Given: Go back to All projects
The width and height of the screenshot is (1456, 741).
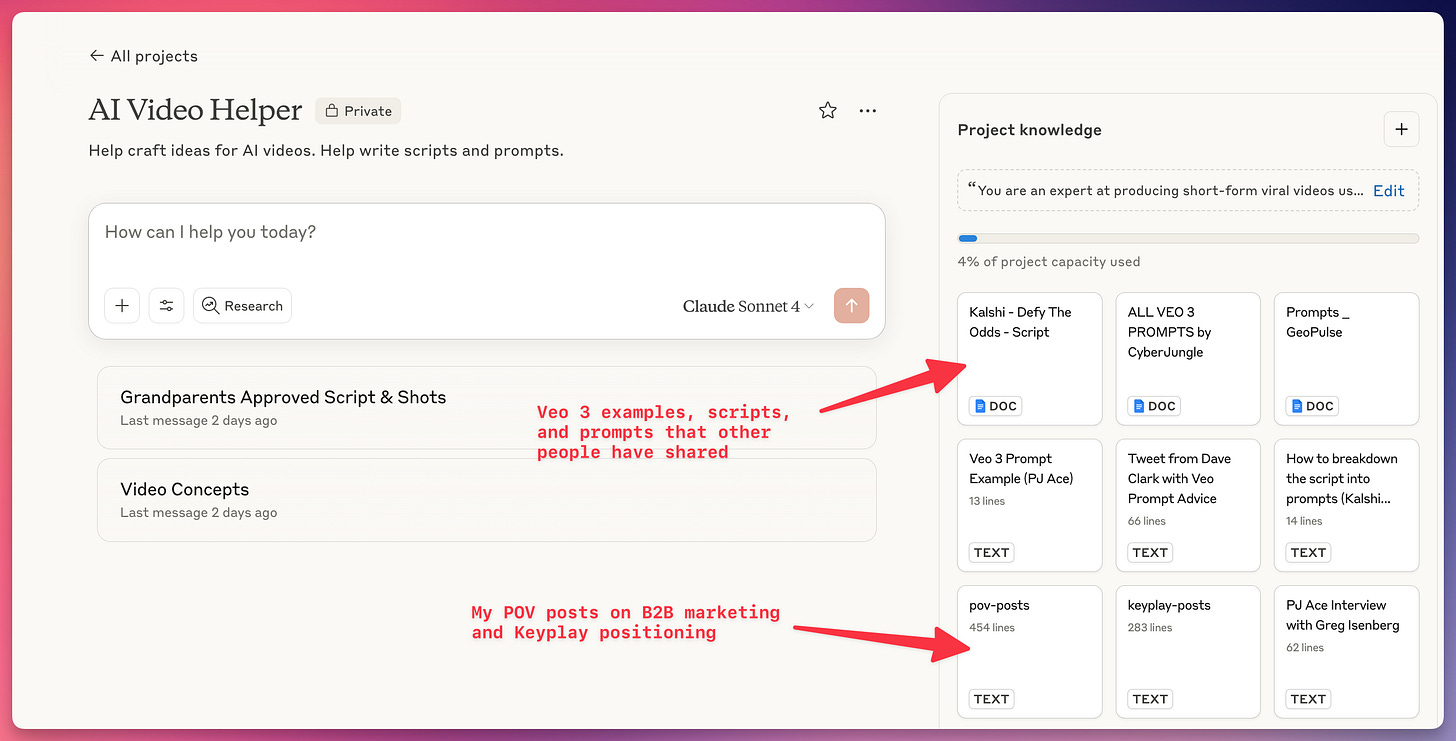Looking at the screenshot, I should tap(143, 56).
